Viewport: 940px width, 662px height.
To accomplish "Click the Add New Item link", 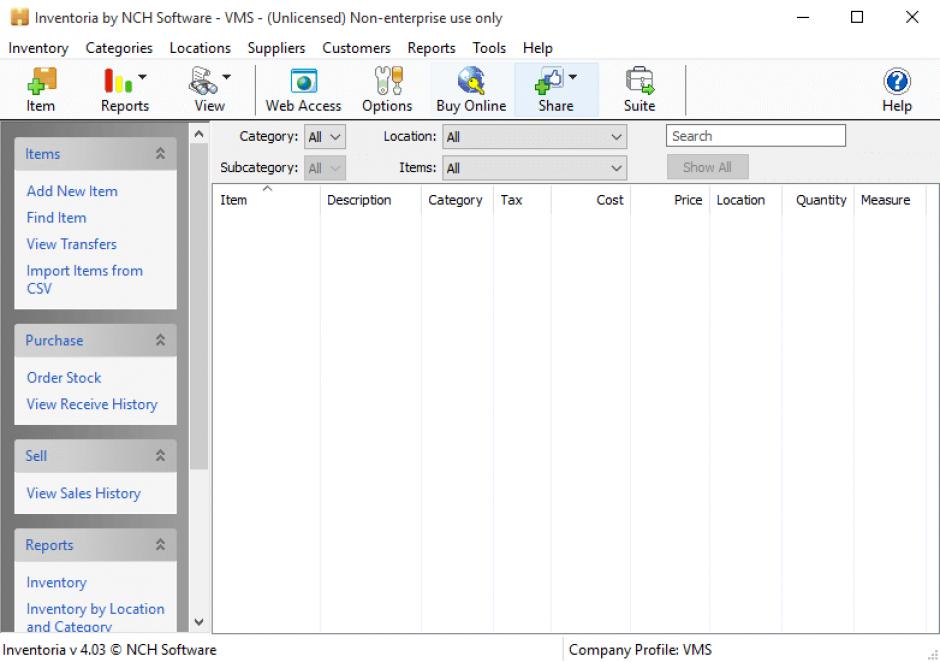I will 72,191.
